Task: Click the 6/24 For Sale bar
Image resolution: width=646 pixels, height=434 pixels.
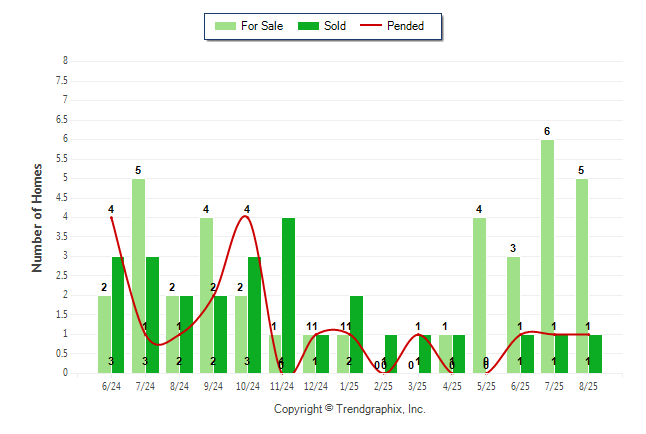Action: [105, 334]
